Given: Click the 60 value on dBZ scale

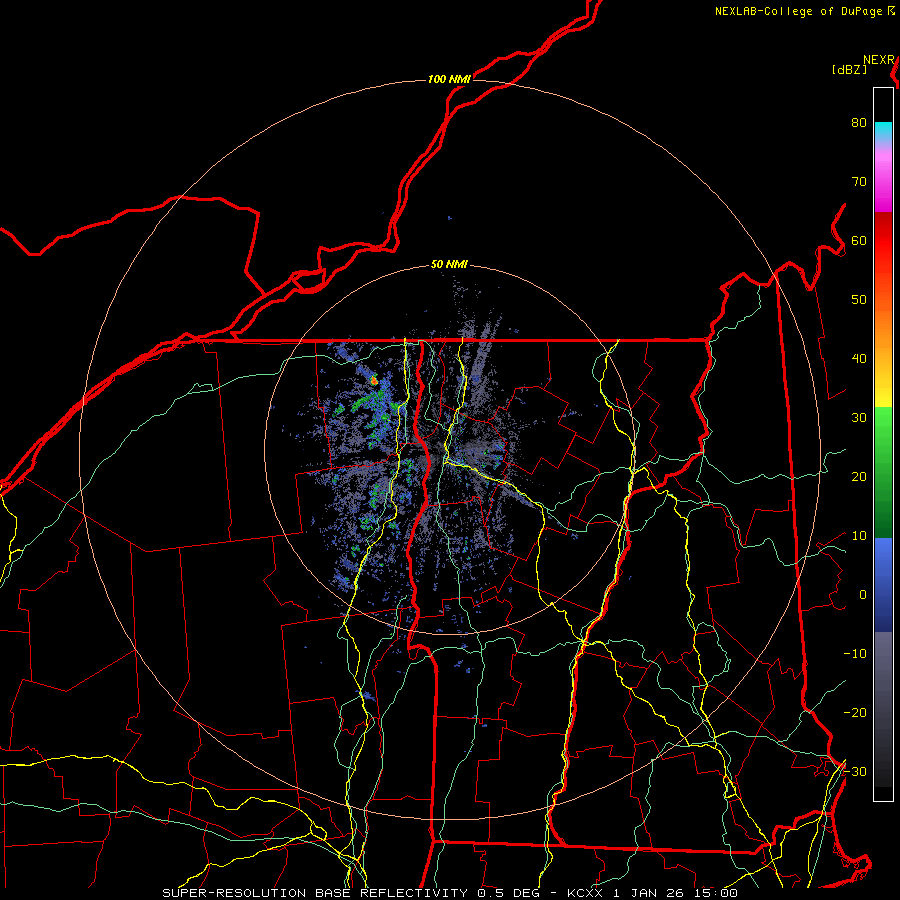Looking at the screenshot, I should (859, 241).
